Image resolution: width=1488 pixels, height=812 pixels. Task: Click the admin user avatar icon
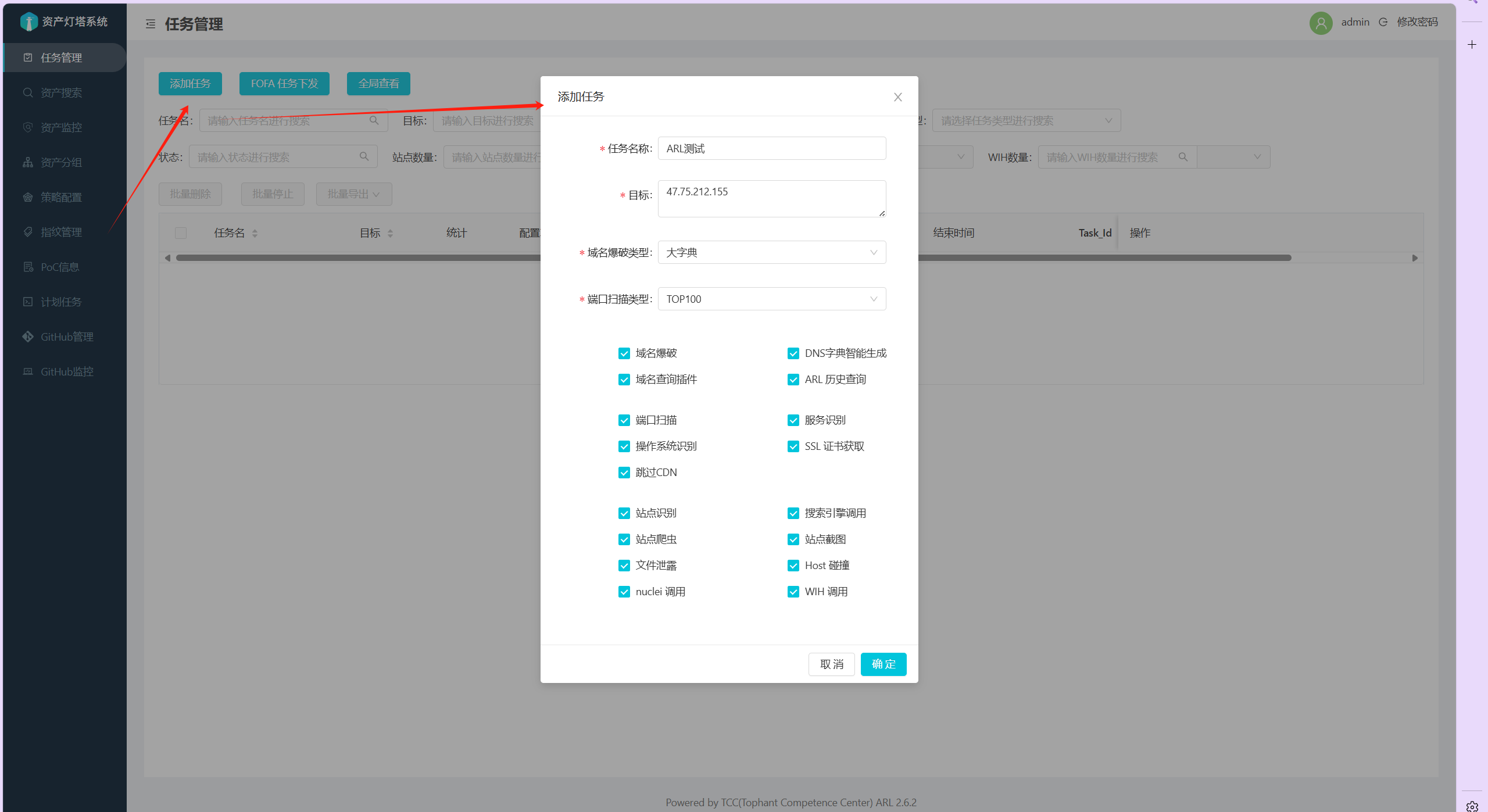click(1321, 23)
